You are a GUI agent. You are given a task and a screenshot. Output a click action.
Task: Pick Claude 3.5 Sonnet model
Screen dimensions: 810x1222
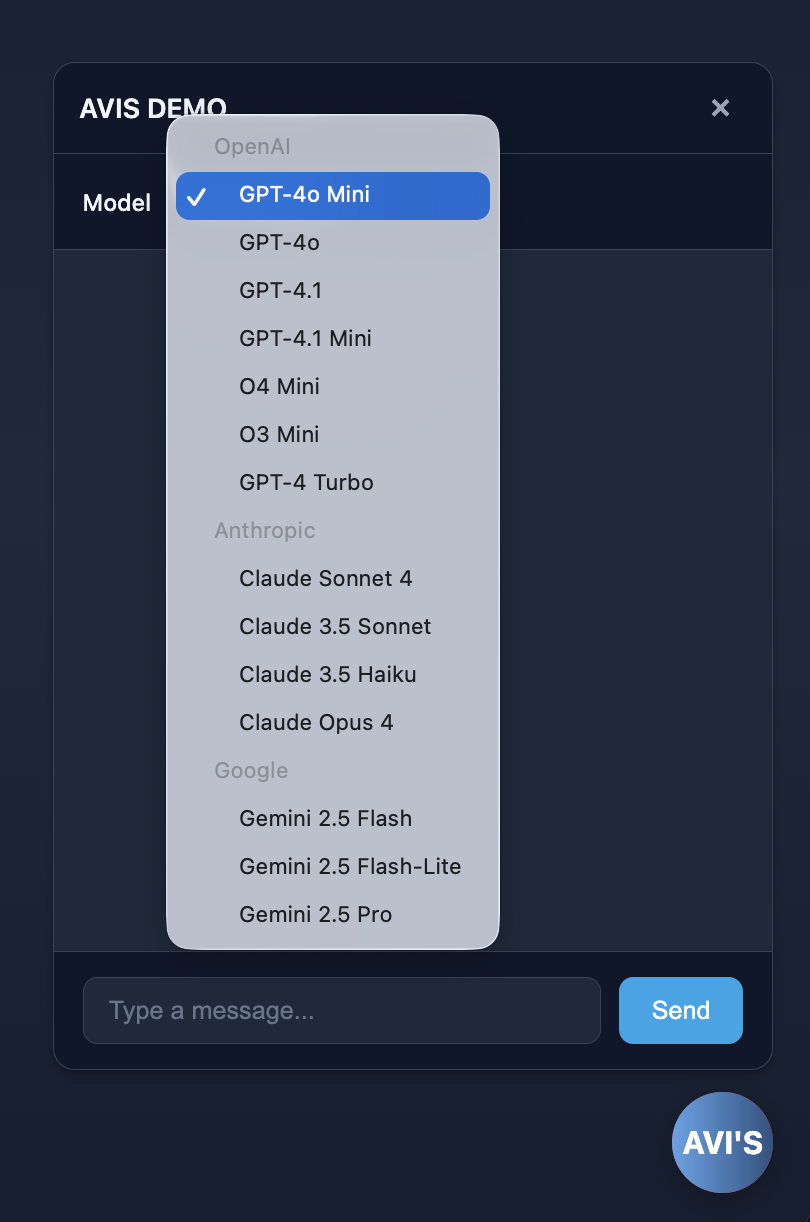point(335,626)
